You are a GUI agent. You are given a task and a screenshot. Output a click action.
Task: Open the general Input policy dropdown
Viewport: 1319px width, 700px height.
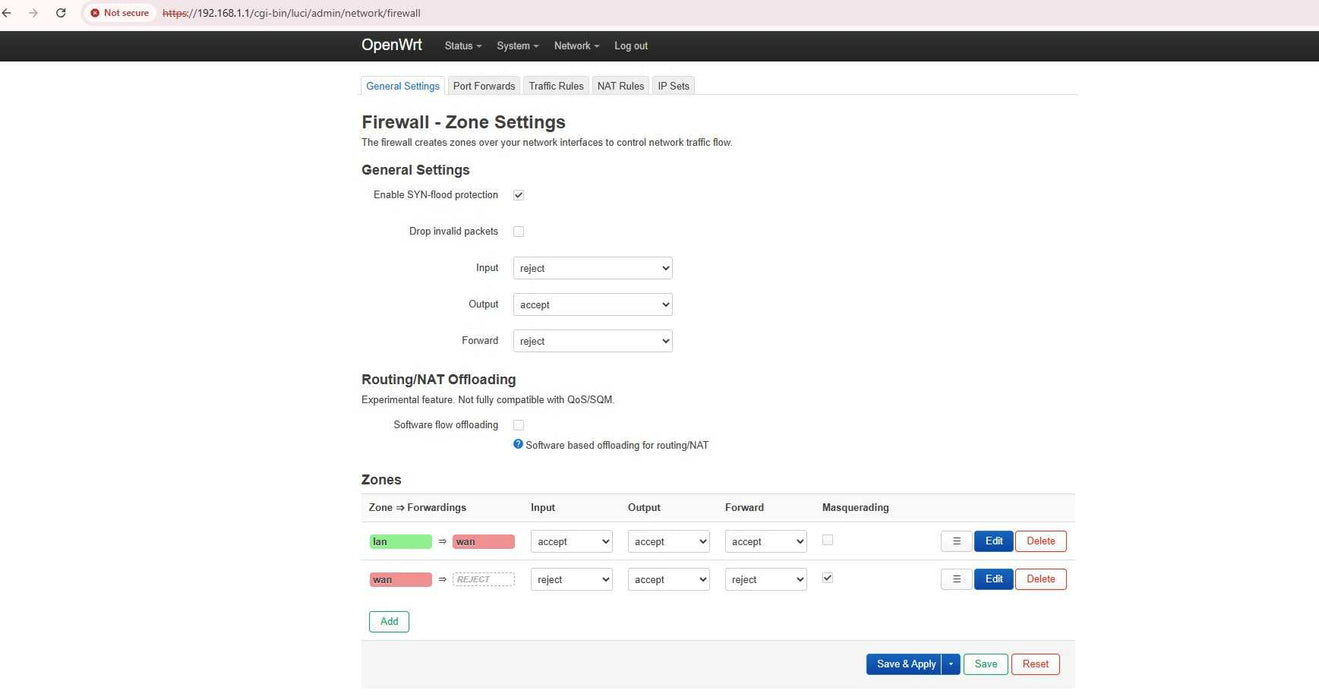(593, 268)
